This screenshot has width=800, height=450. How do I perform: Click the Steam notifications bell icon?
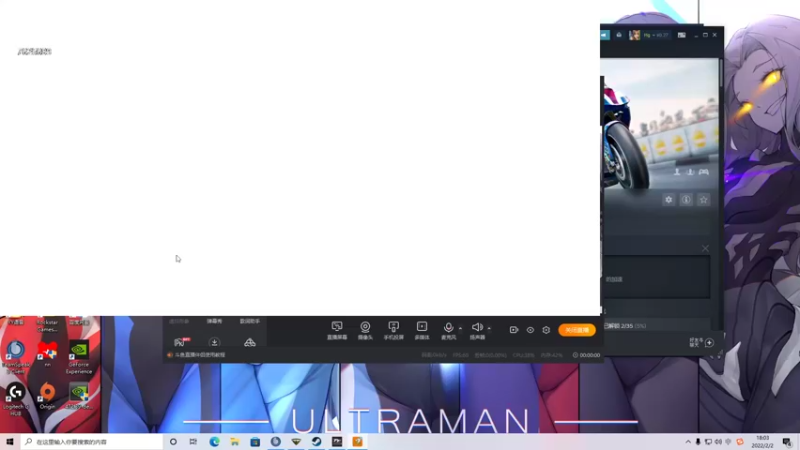[x=619, y=35]
